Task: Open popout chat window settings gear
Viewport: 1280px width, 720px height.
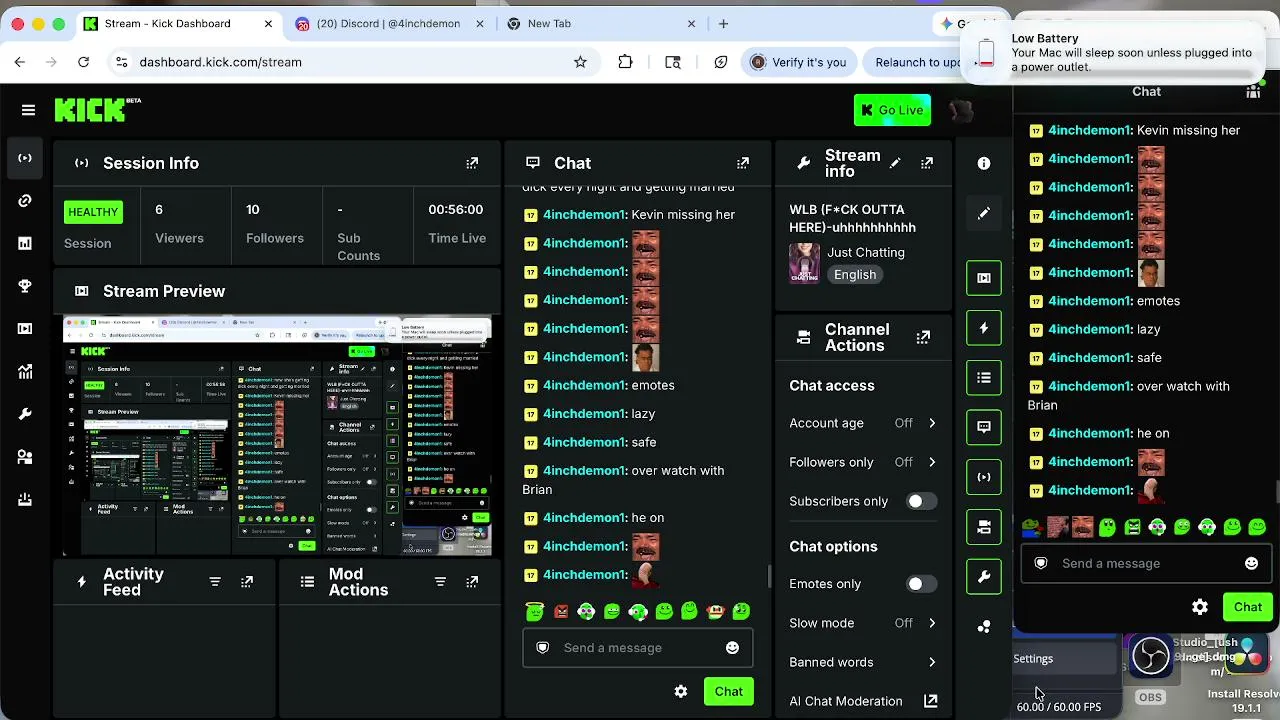Action: coord(1200,607)
